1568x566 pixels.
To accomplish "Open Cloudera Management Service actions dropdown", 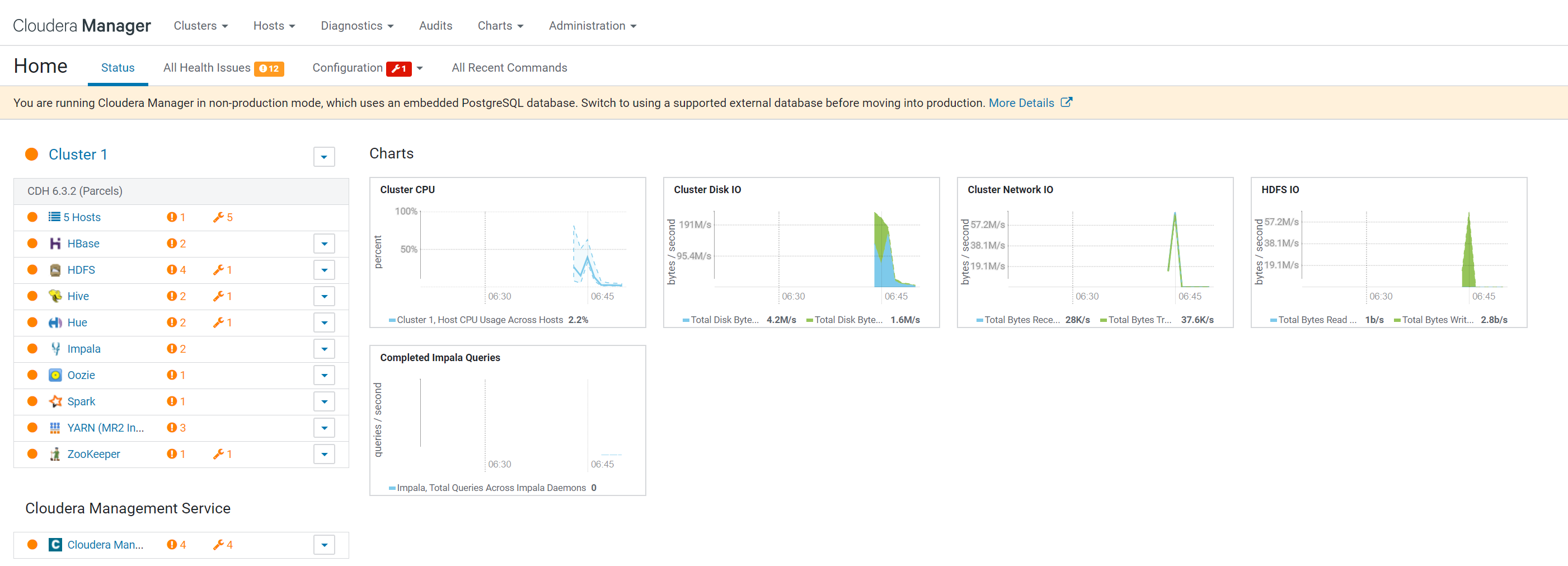I will [x=325, y=545].
